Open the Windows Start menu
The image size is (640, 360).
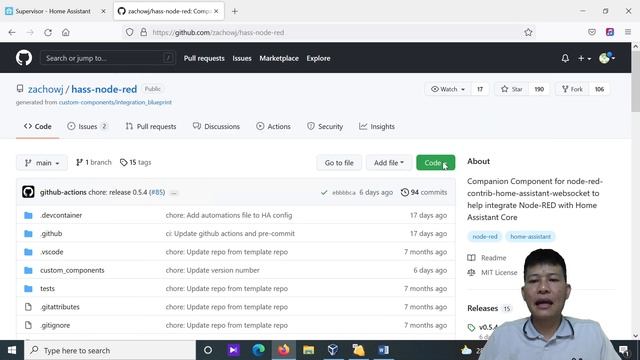(x=12, y=350)
